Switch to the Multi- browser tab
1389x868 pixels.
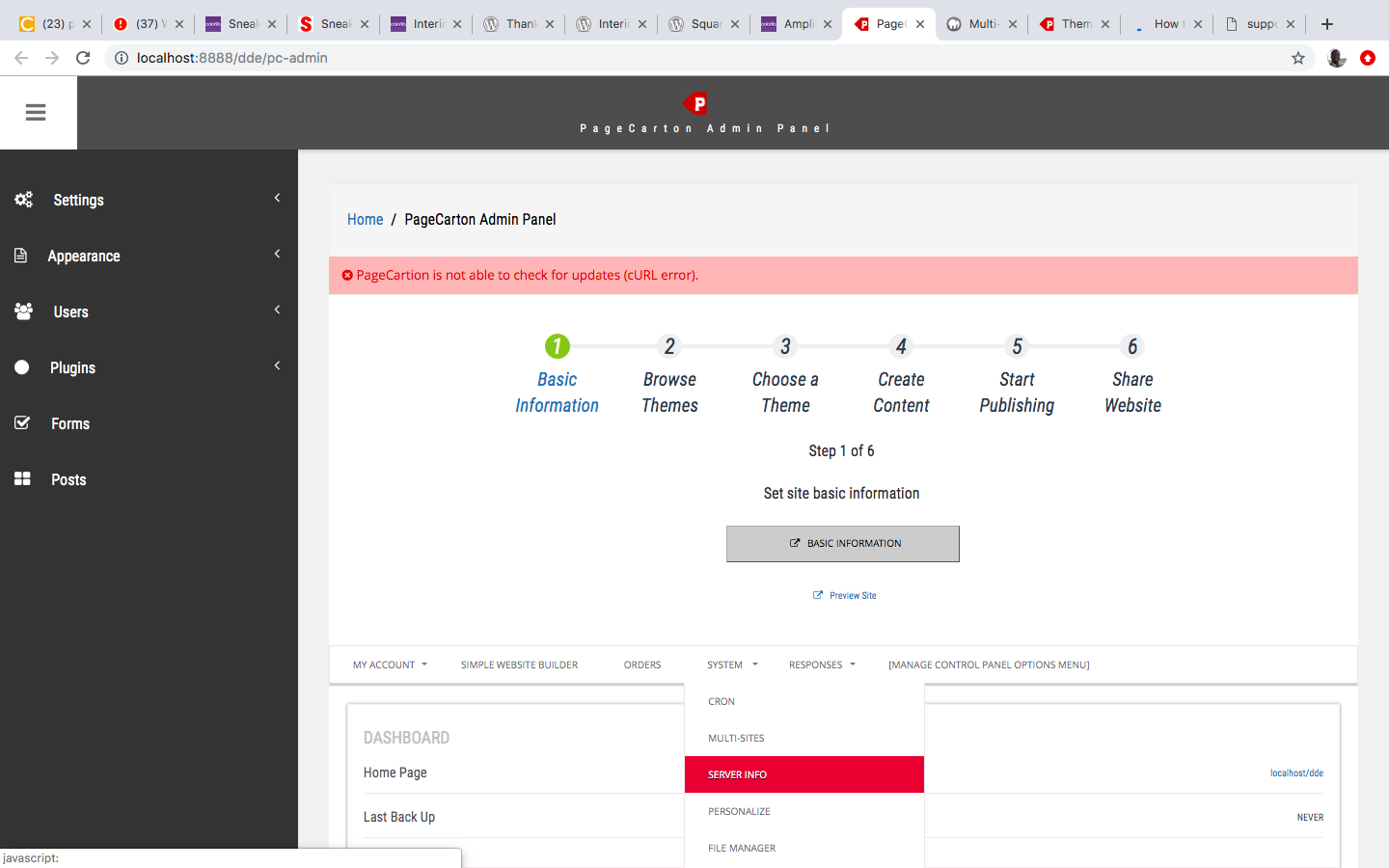click(x=981, y=24)
